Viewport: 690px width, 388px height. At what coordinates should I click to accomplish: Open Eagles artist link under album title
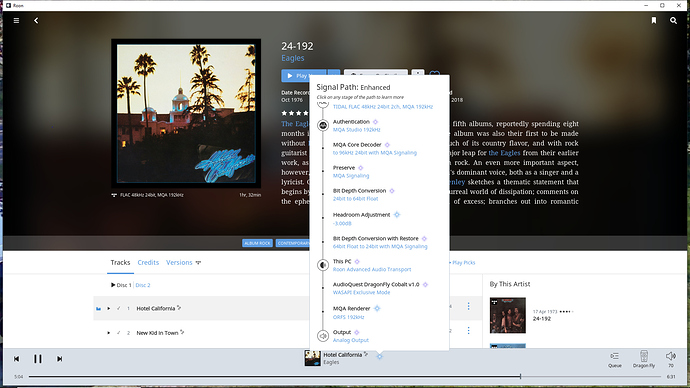point(293,58)
